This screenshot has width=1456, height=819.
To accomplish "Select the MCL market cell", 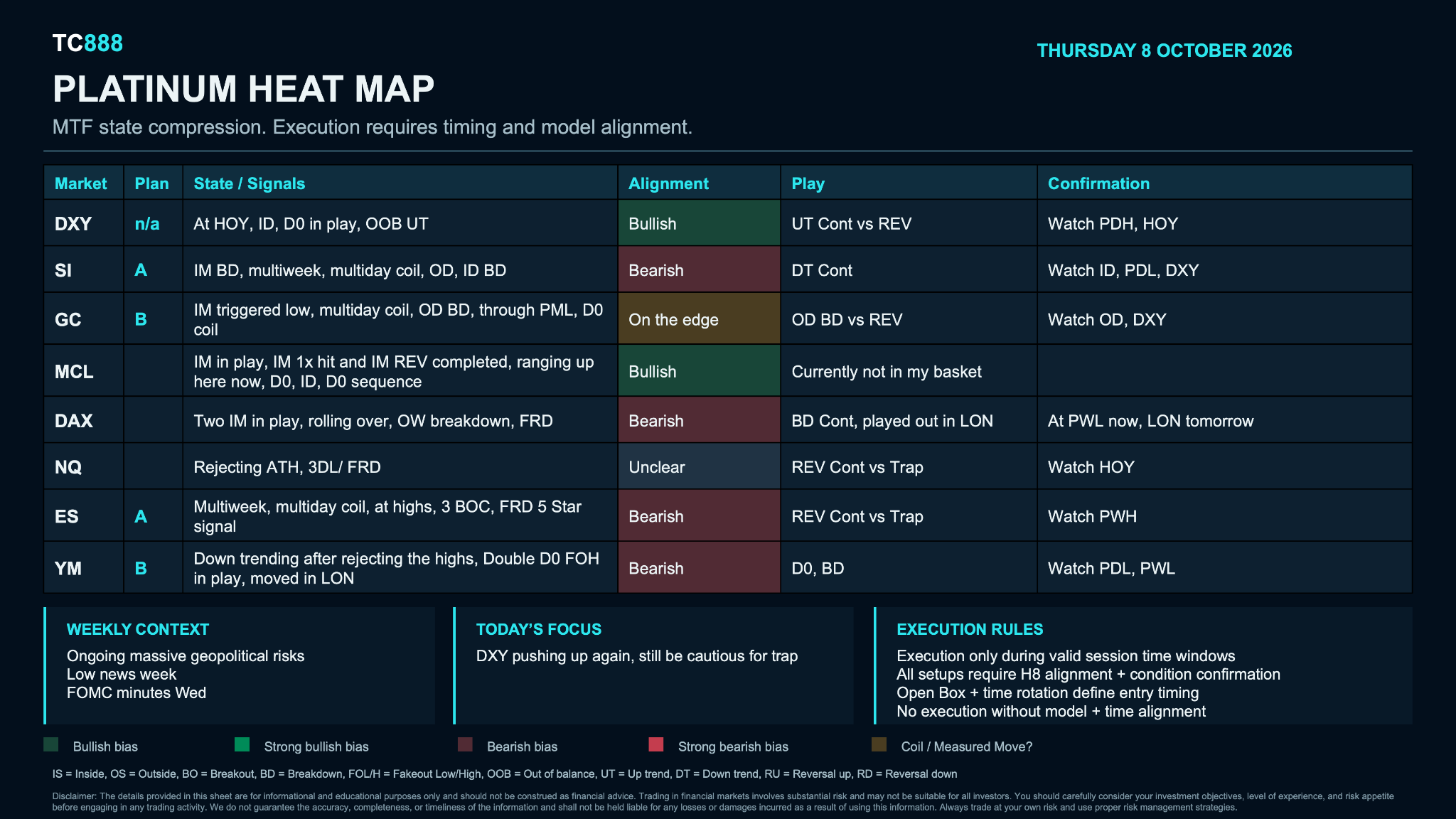I will 84,371.
